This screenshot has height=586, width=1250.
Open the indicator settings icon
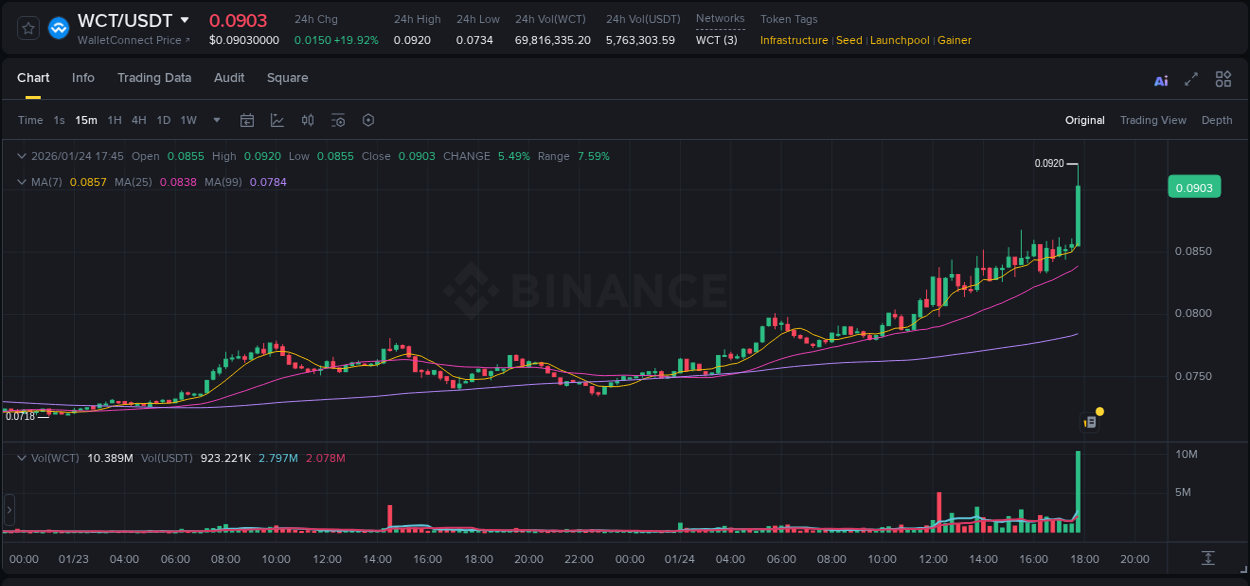pyautogui.click(x=338, y=120)
